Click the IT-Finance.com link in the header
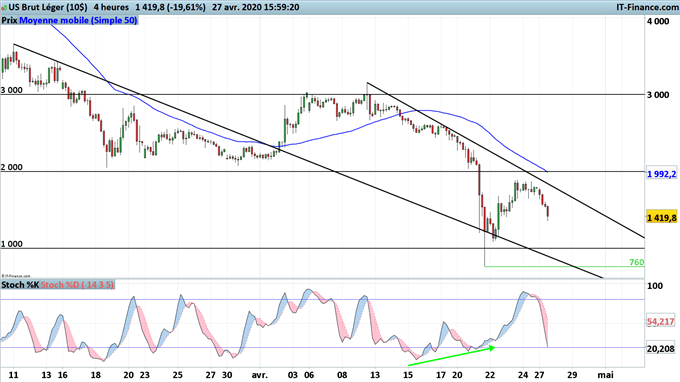Screen dimensions: 680x382 coord(647,7)
